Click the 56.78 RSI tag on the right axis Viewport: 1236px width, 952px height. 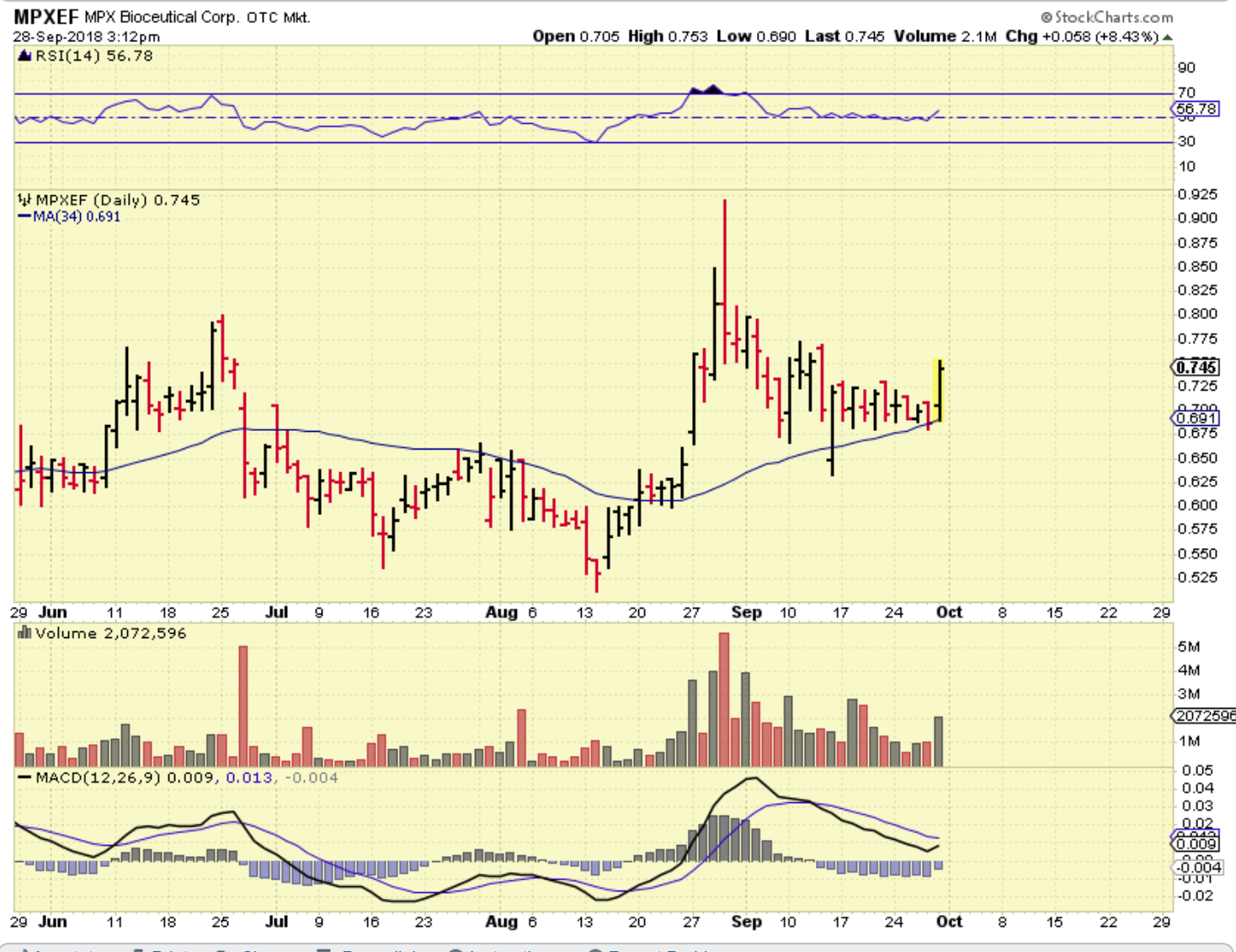coord(1195,109)
